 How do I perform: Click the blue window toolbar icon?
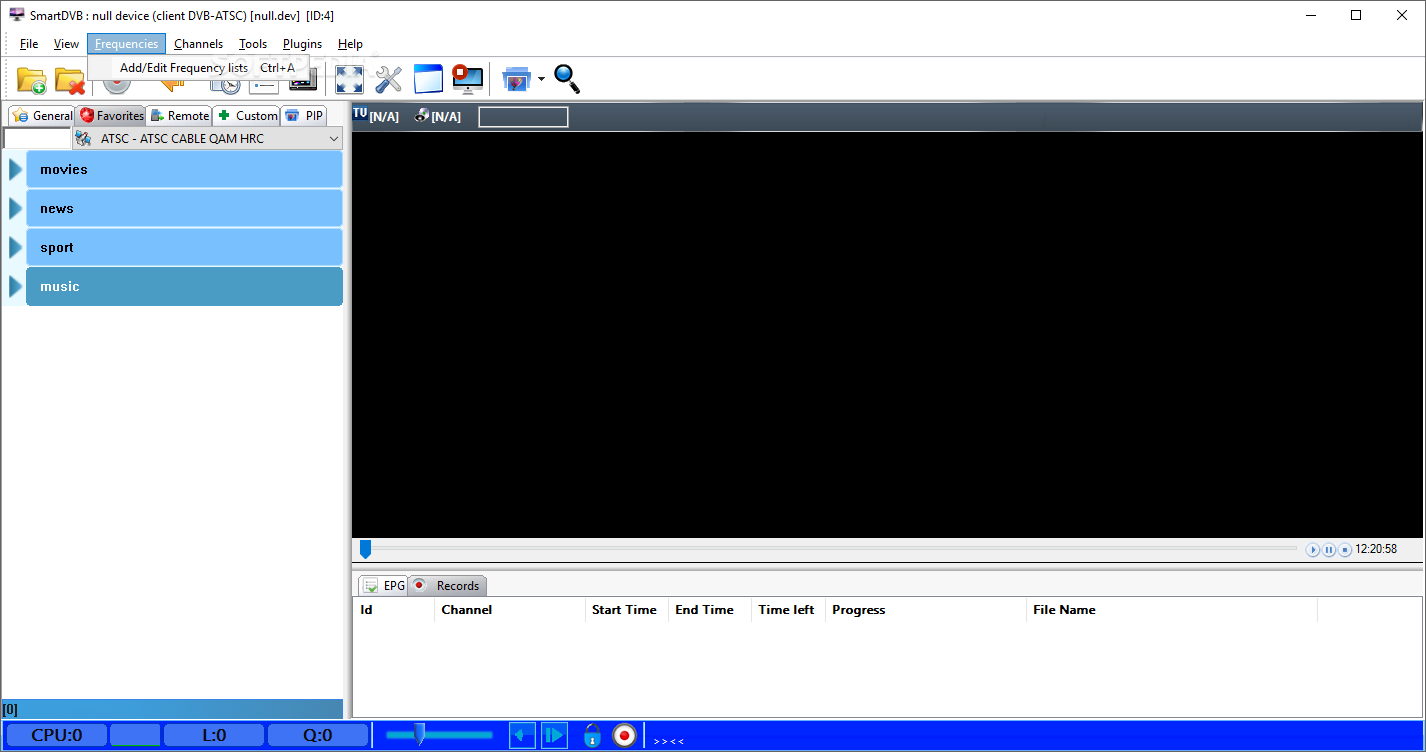click(428, 79)
